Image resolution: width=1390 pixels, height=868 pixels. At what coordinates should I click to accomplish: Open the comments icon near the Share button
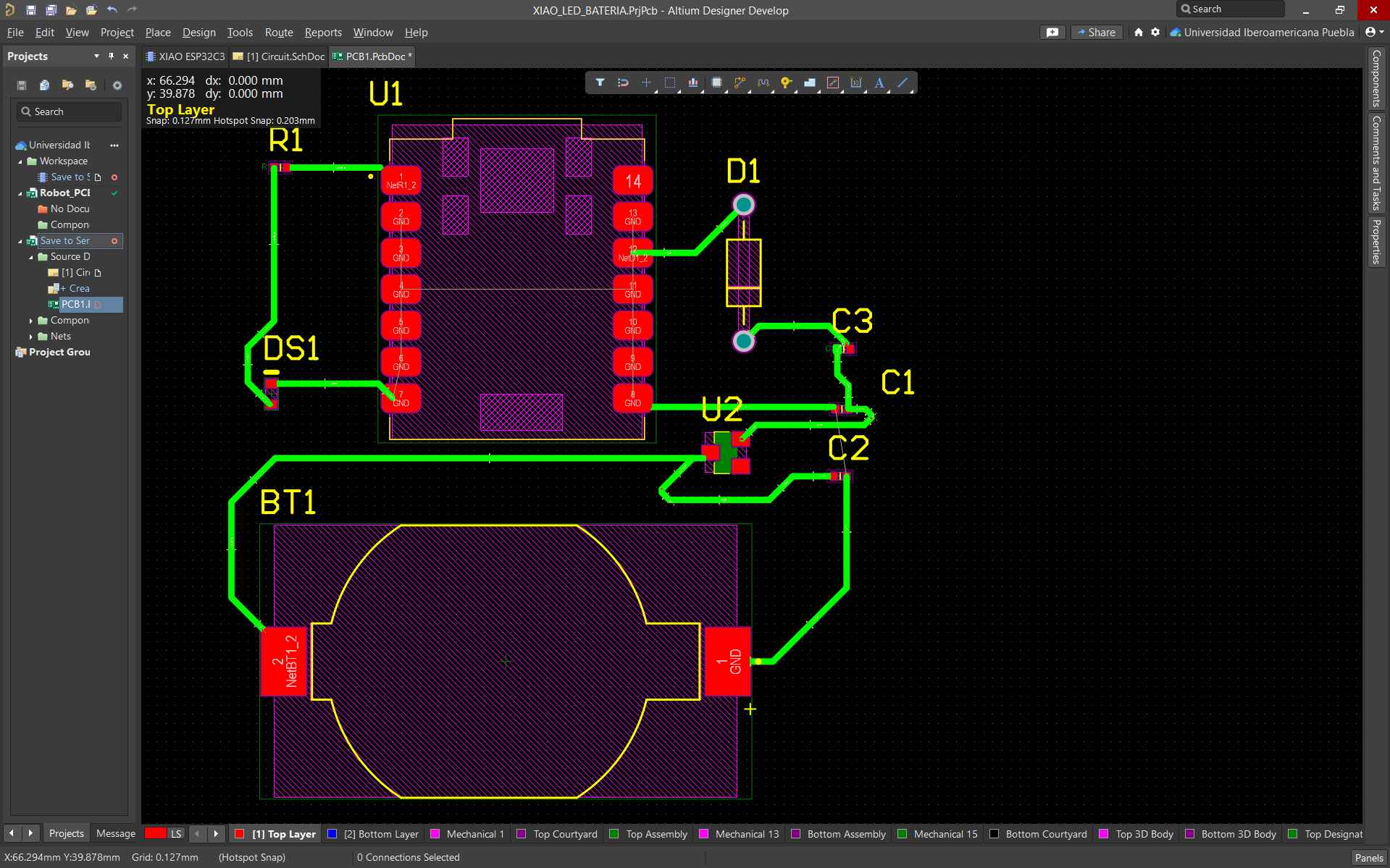[x=1052, y=32]
